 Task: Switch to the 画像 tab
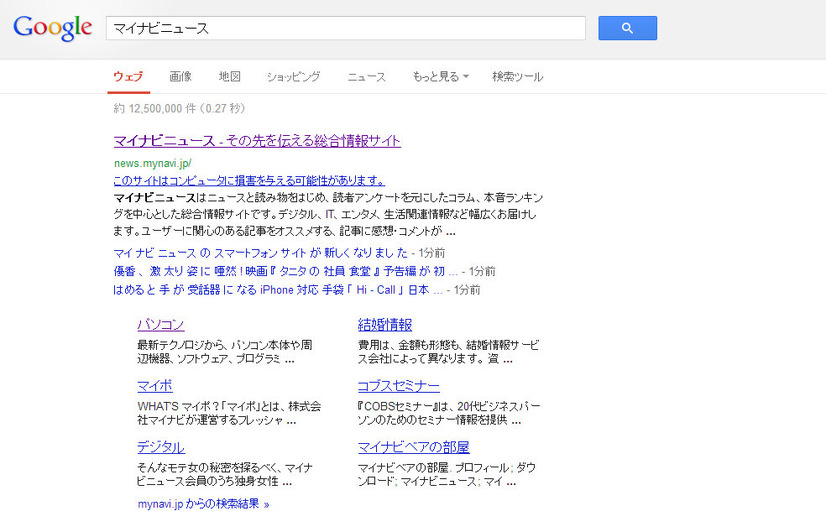pyautogui.click(x=181, y=77)
